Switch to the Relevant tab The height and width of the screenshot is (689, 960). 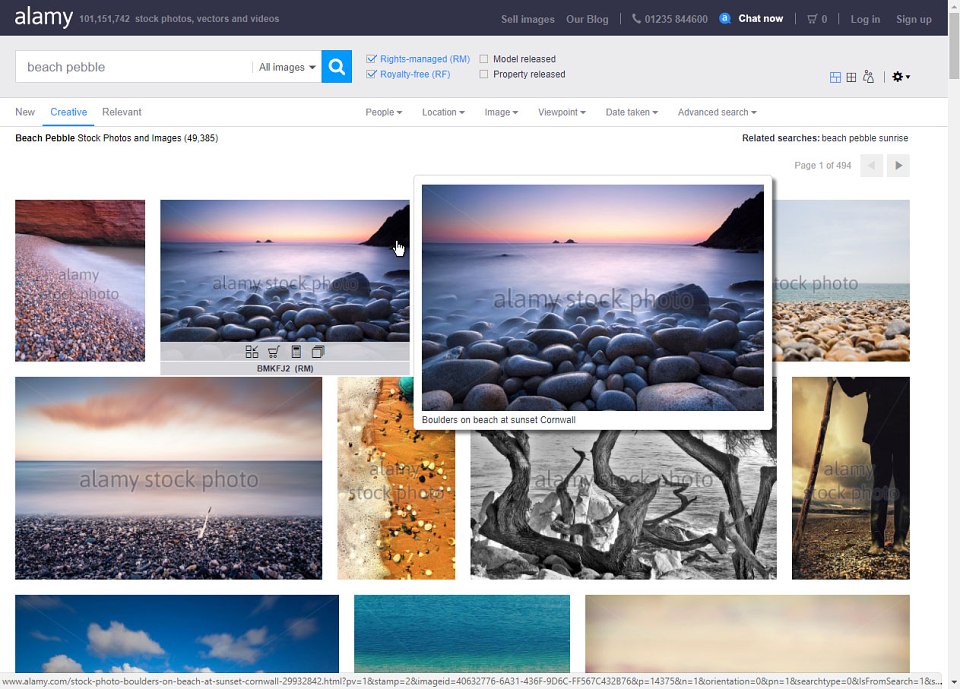[122, 112]
